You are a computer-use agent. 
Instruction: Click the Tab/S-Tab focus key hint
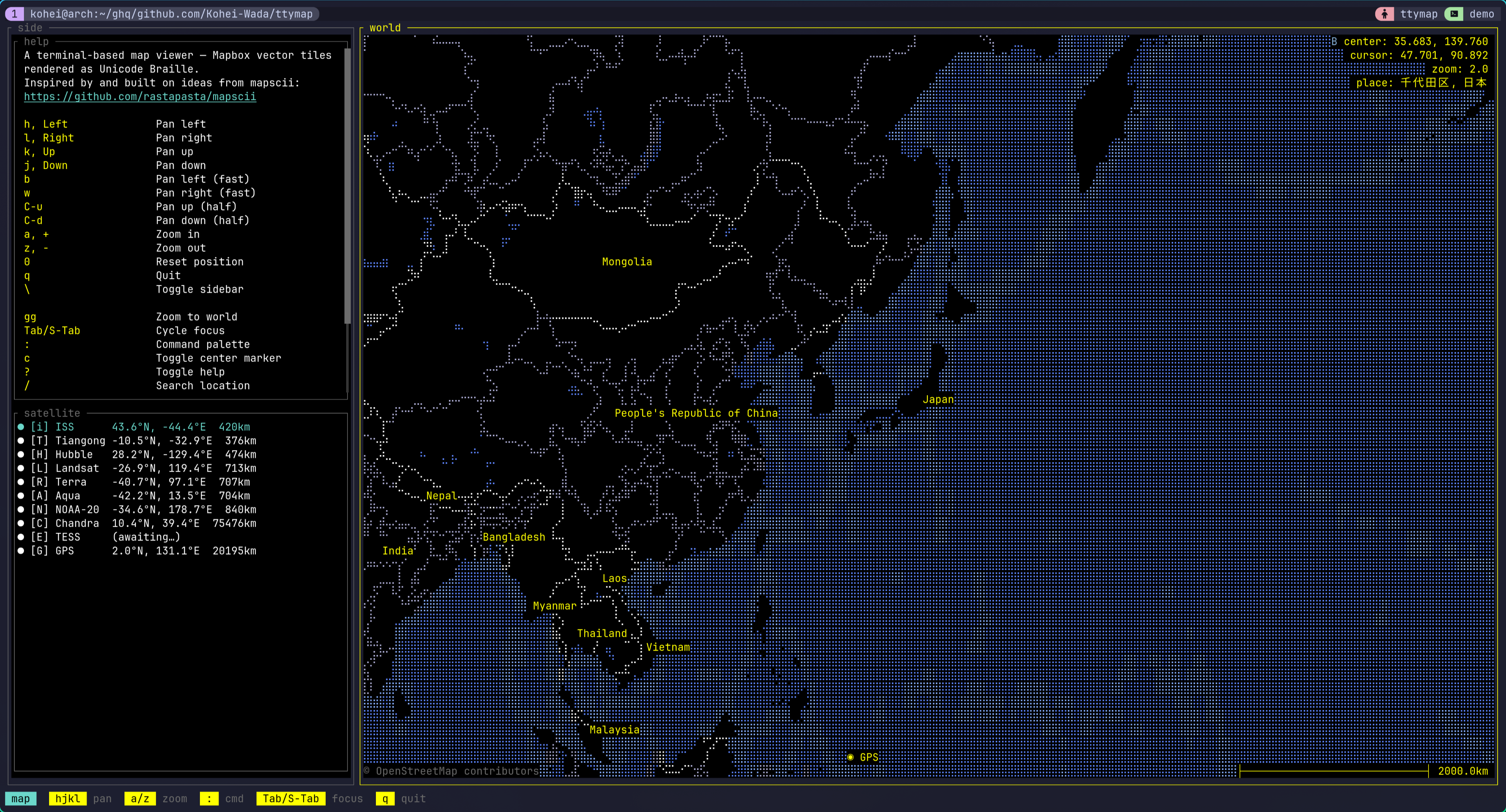pyautogui.click(x=291, y=798)
